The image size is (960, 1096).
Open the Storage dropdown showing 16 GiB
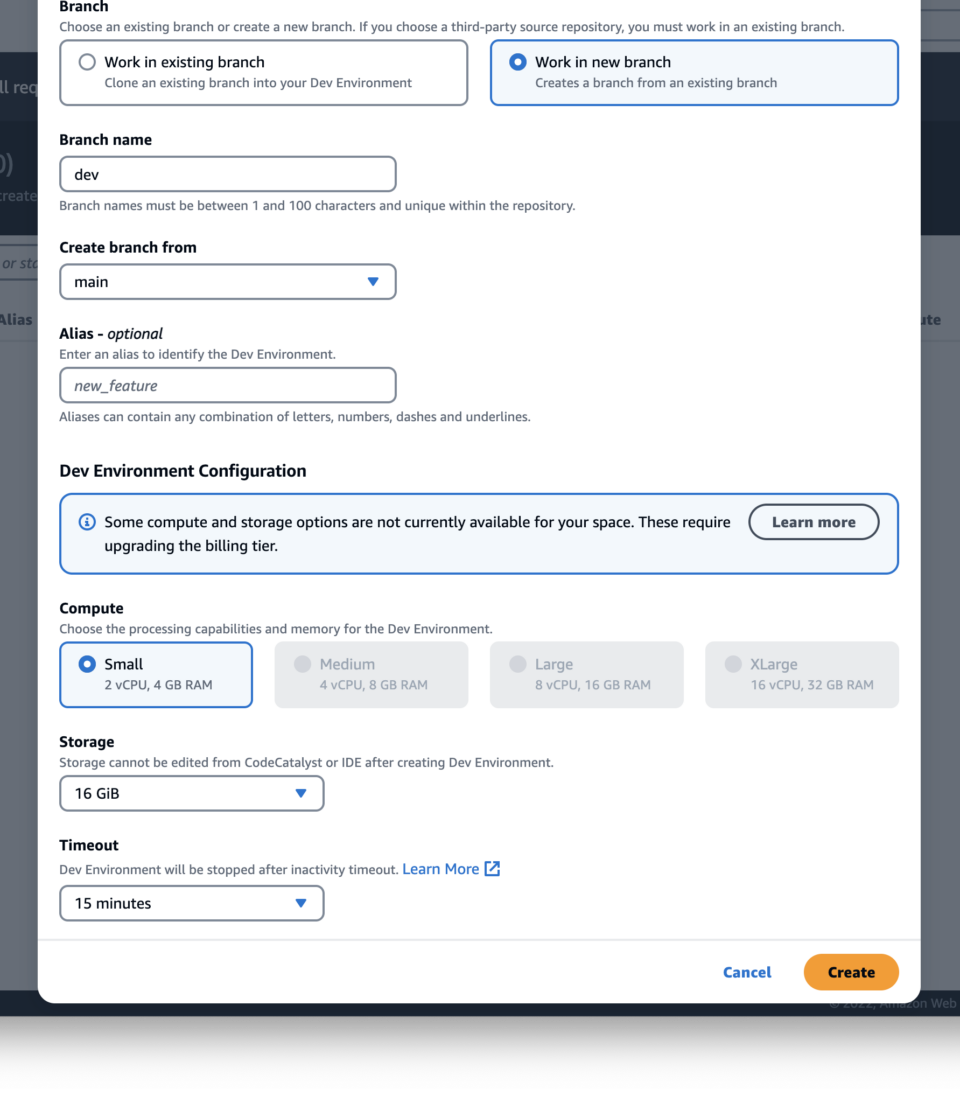191,793
